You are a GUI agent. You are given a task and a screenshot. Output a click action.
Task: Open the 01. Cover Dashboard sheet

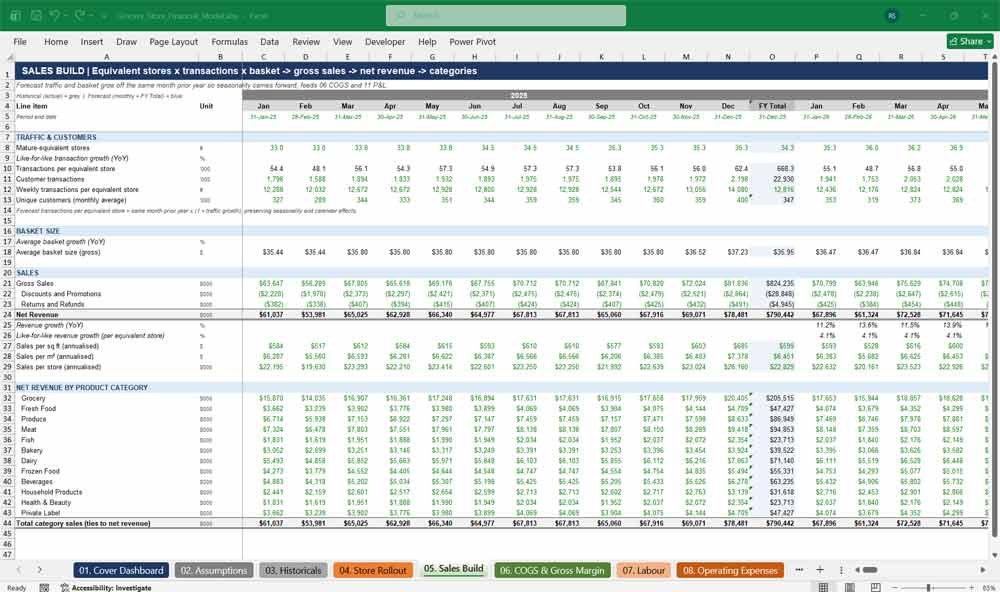click(121, 570)
